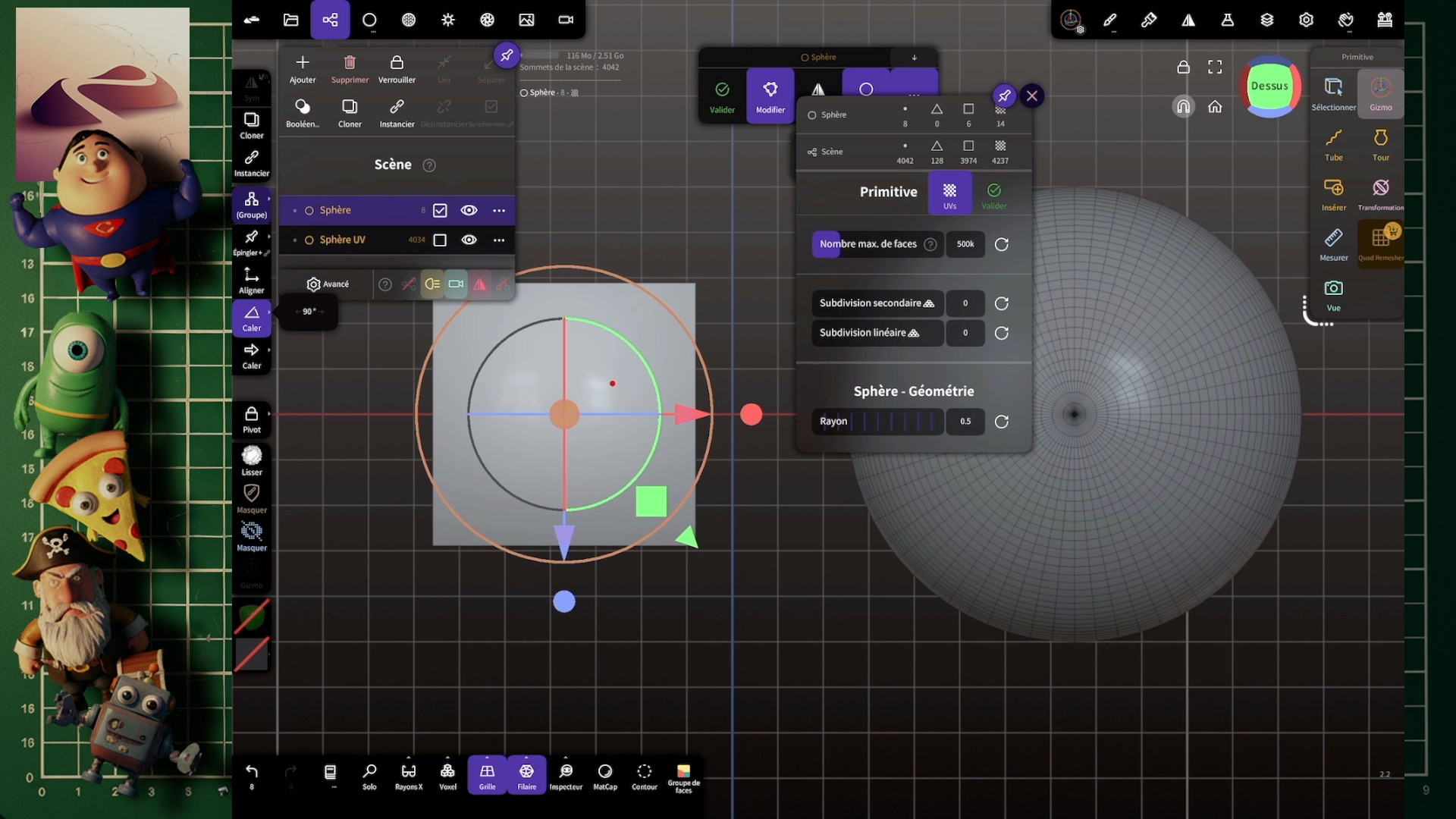The image size is (1456, 819).
Task: Open the Pivot lock tool
Action: tap(251, 419)
